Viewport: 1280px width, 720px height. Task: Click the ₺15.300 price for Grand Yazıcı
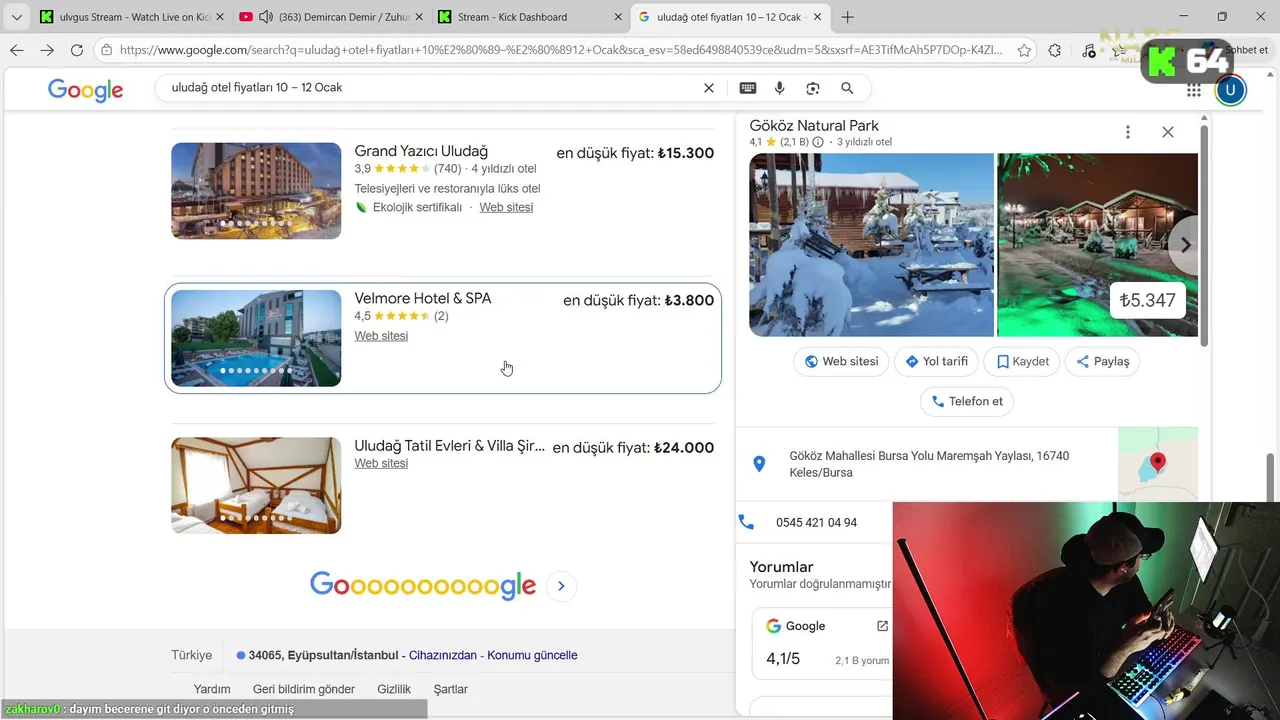tap(685, 153)
